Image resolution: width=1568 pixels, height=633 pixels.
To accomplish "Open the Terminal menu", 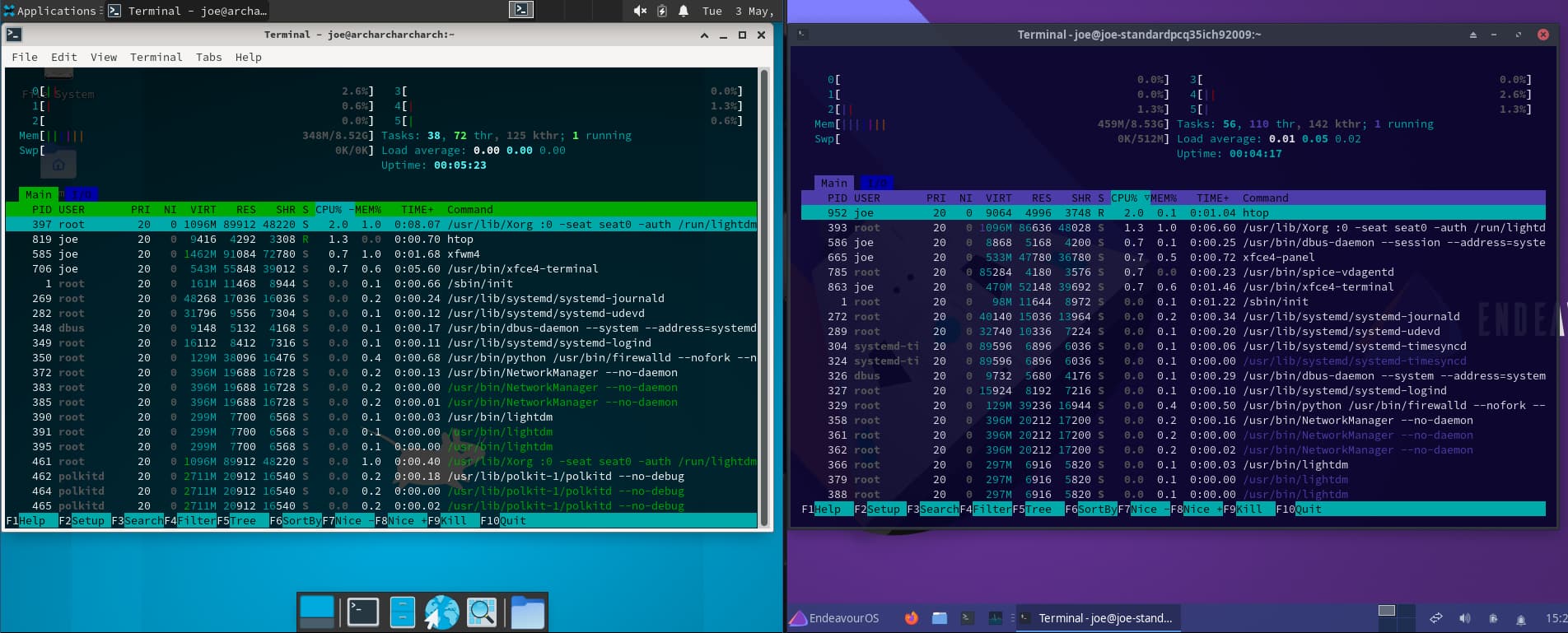I will [x=156, y=57].
